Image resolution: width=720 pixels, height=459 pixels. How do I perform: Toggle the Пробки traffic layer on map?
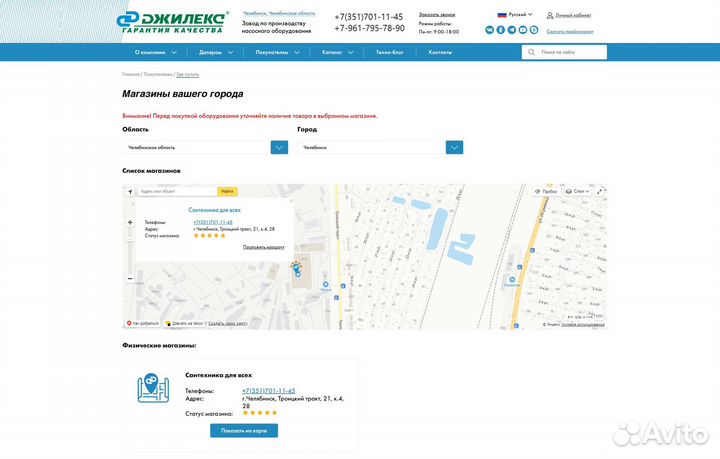545,191
